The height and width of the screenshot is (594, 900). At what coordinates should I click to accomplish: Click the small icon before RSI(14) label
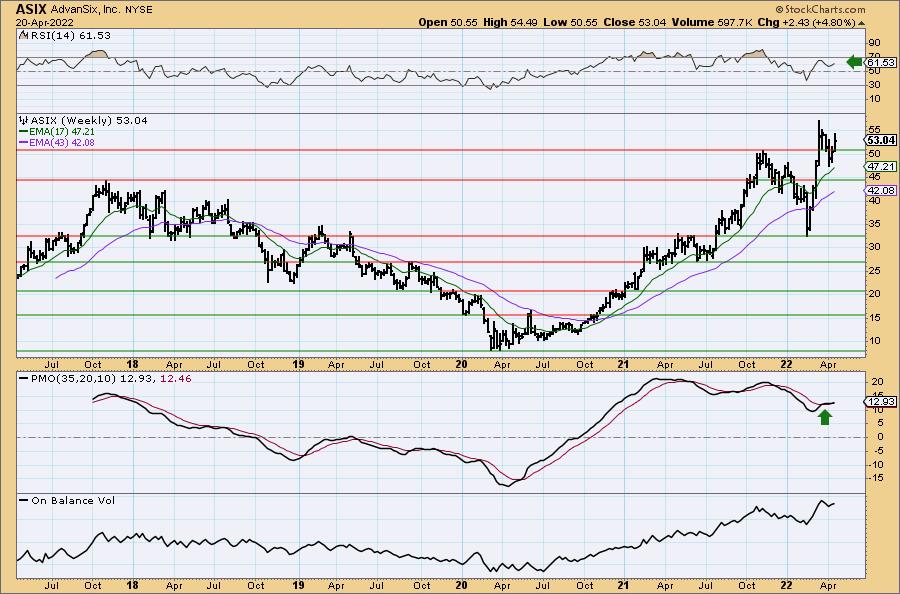coord(22,35)
